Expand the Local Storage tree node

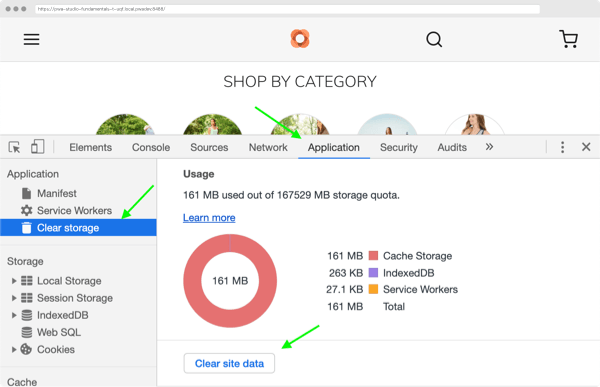click(x=14, y=281)
